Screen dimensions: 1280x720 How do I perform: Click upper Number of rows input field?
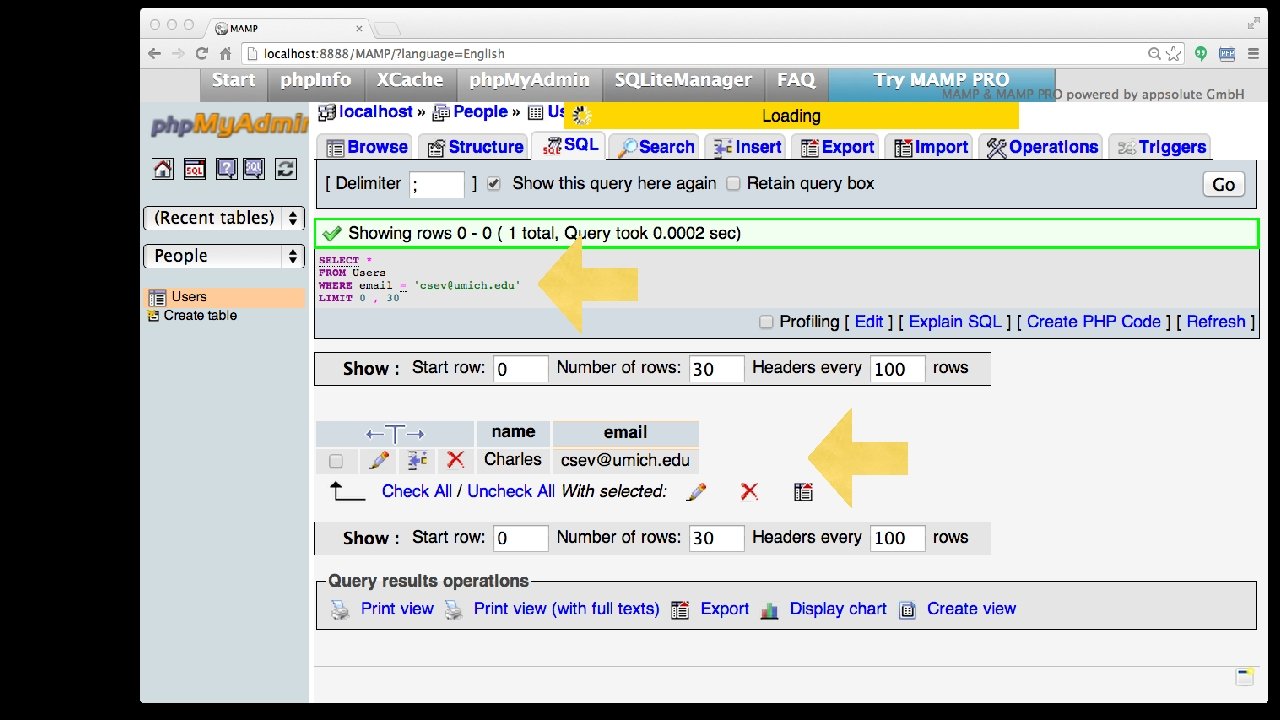click(x=716, y=369)
